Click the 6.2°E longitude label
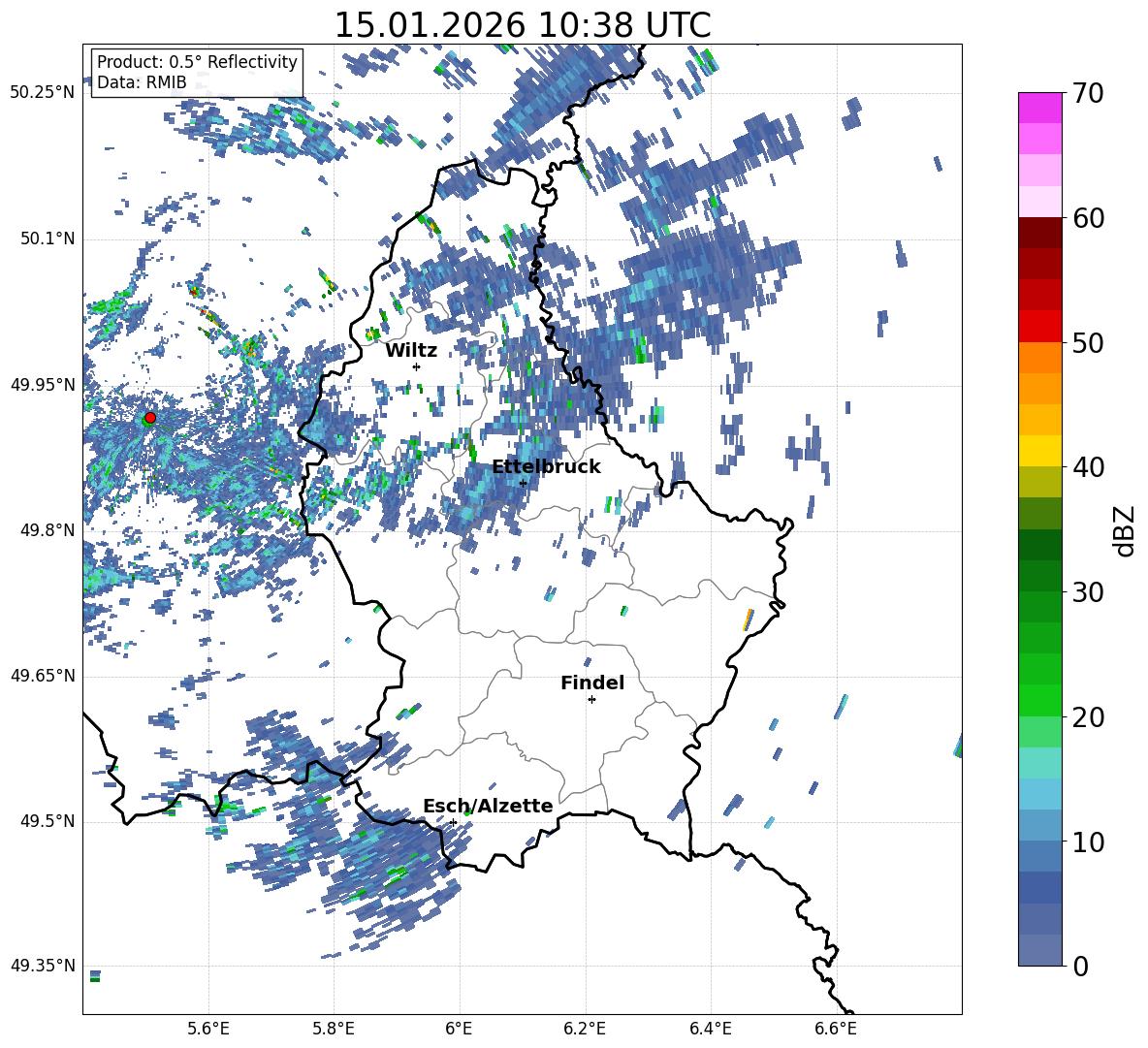The width and height of the screenshot is (1148, 1048). pos(585,1029)
